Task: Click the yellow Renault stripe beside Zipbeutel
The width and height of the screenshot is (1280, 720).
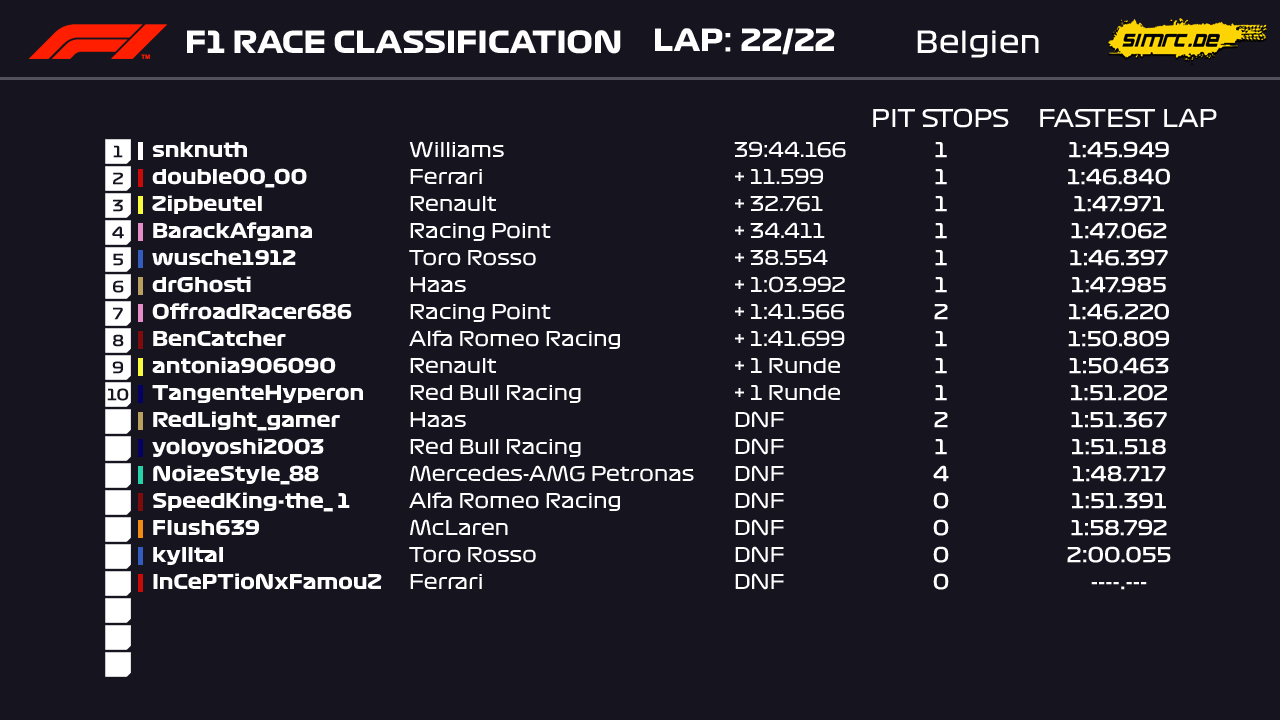Action: pyautogui.click(x=140, y=205)
